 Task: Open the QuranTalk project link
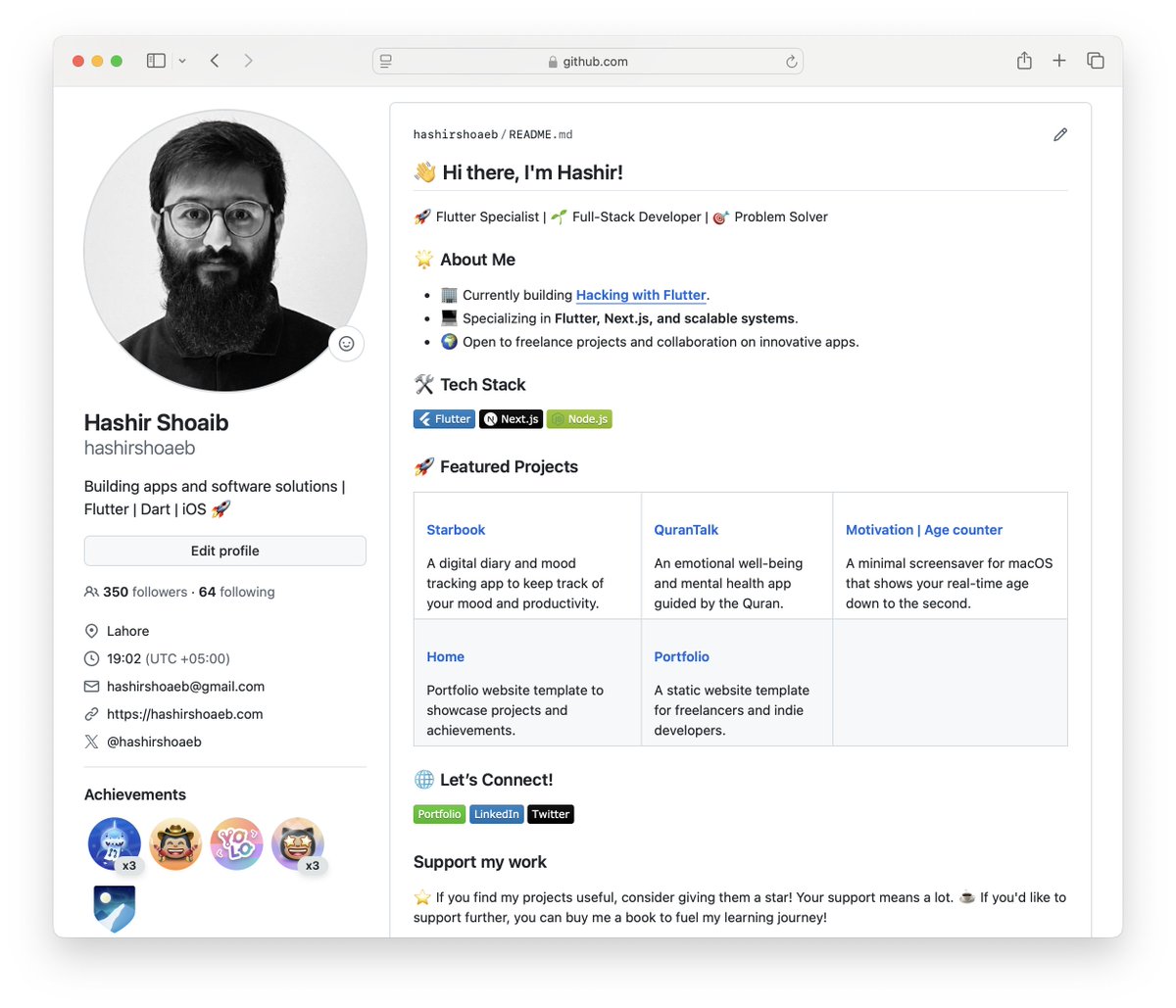point(686,530)
